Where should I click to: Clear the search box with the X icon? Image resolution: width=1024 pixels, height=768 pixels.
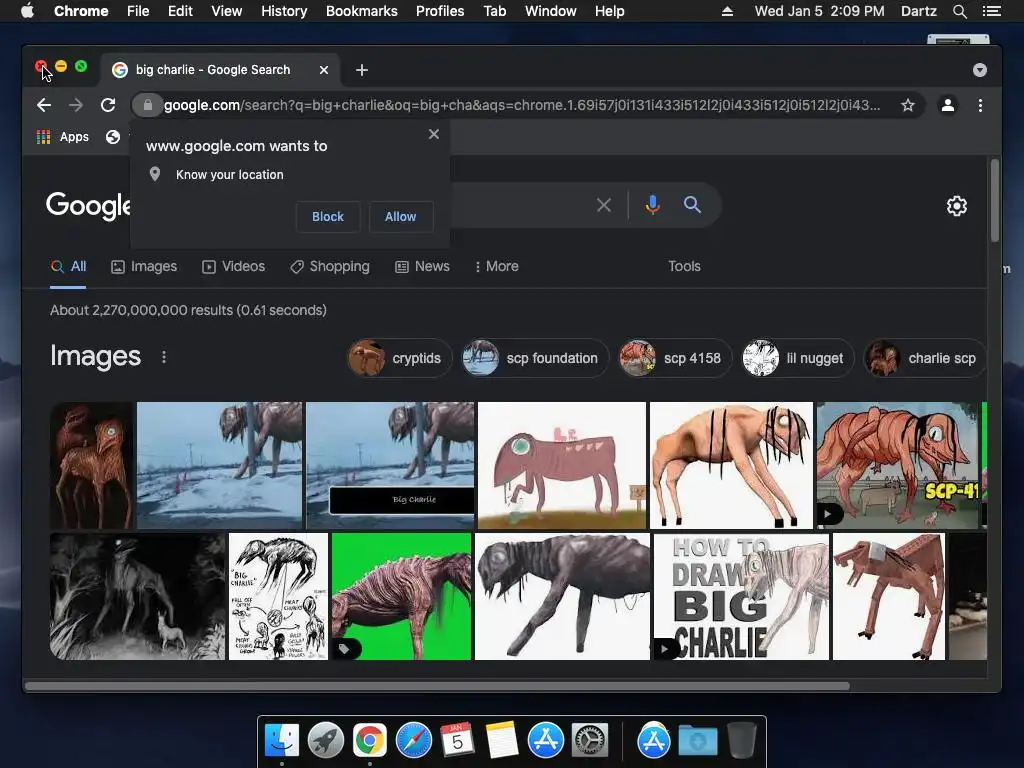pos(604,205)
